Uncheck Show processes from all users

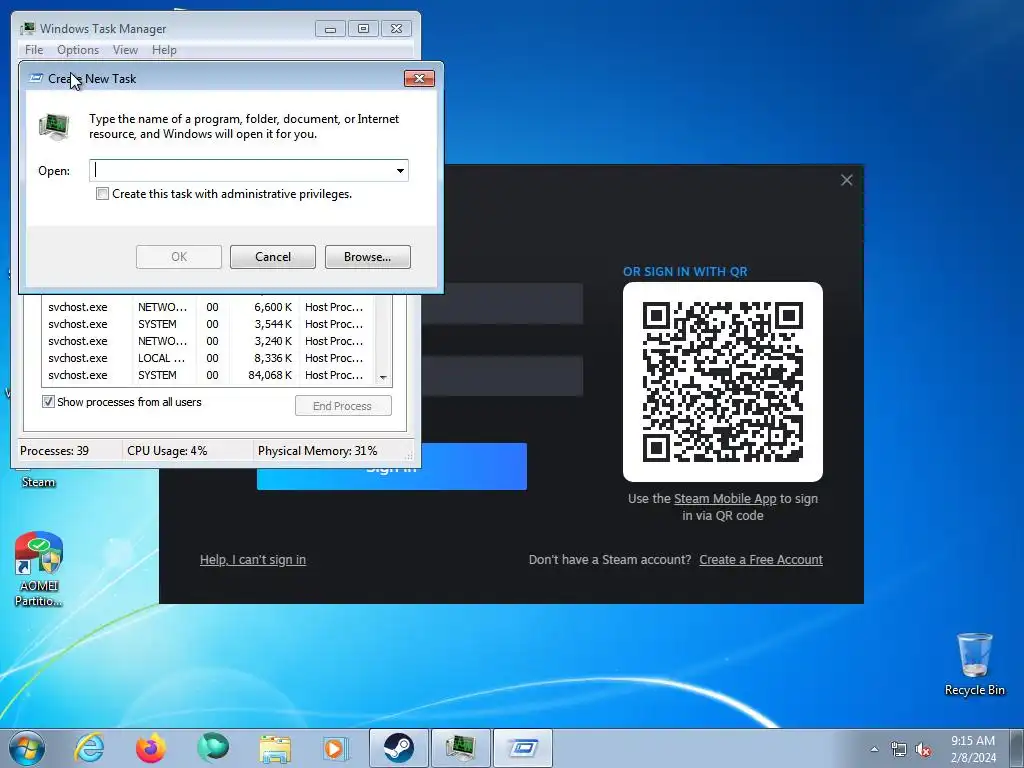pos(48,402)
